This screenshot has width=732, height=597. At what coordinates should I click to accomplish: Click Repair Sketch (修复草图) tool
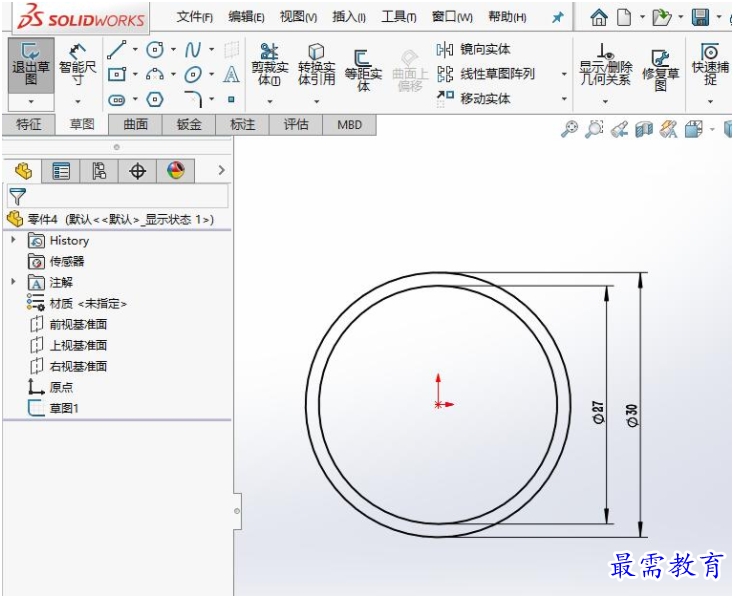tap(661, 70)
